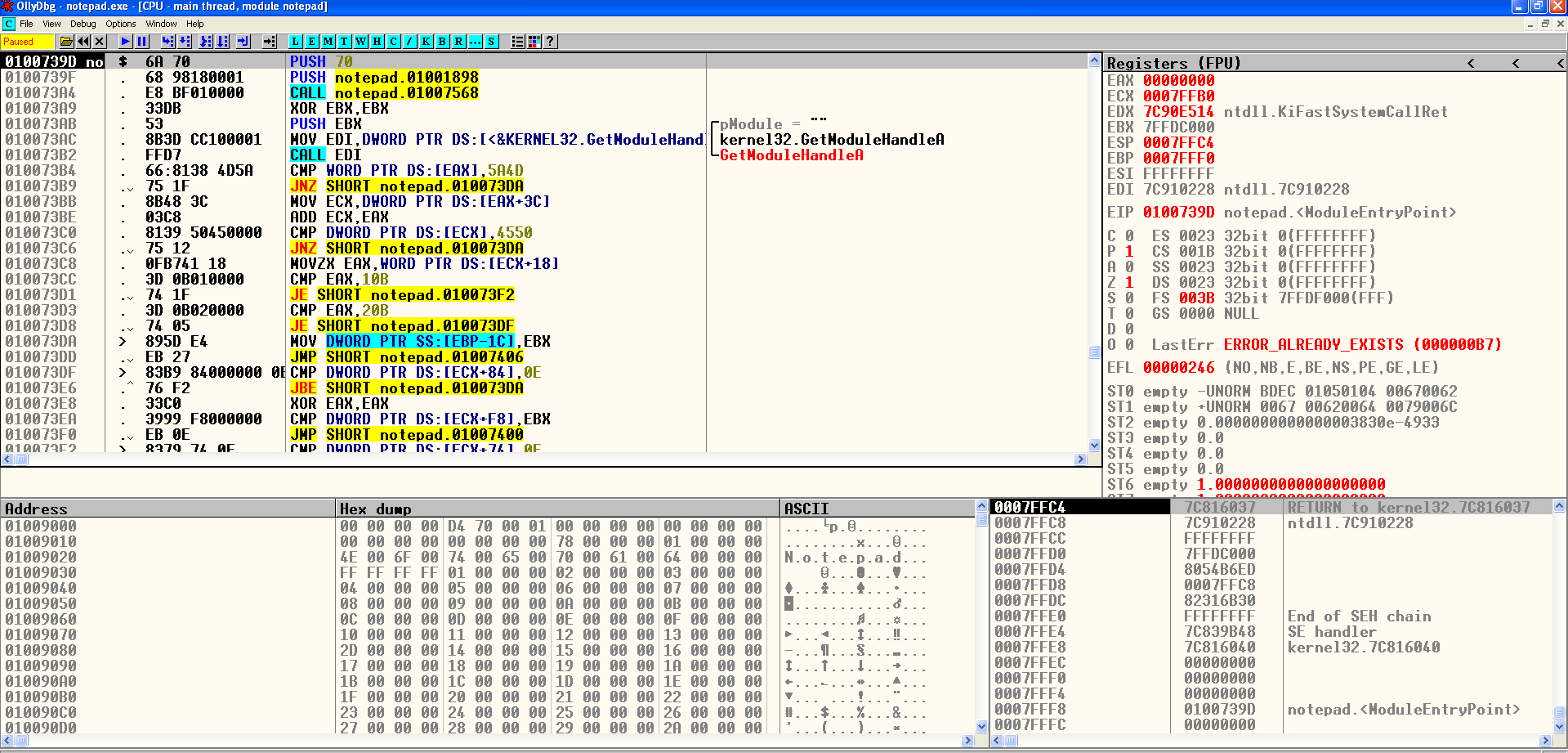Click the Step over toolbar icon
The height and width of the screenshot is (753, 1568).
[x=185, y=41]
